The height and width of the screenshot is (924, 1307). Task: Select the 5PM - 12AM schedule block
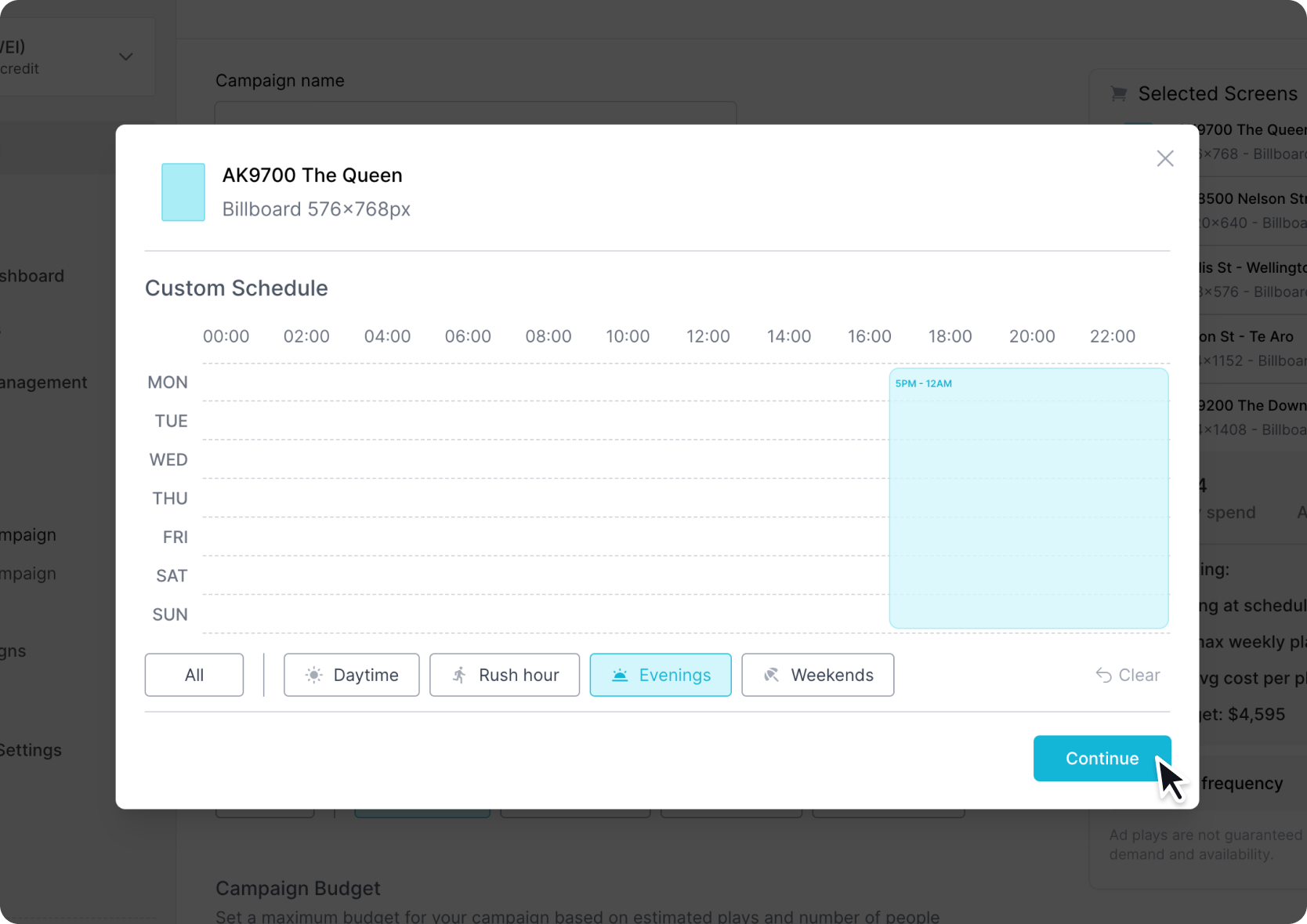[1029, 498]
